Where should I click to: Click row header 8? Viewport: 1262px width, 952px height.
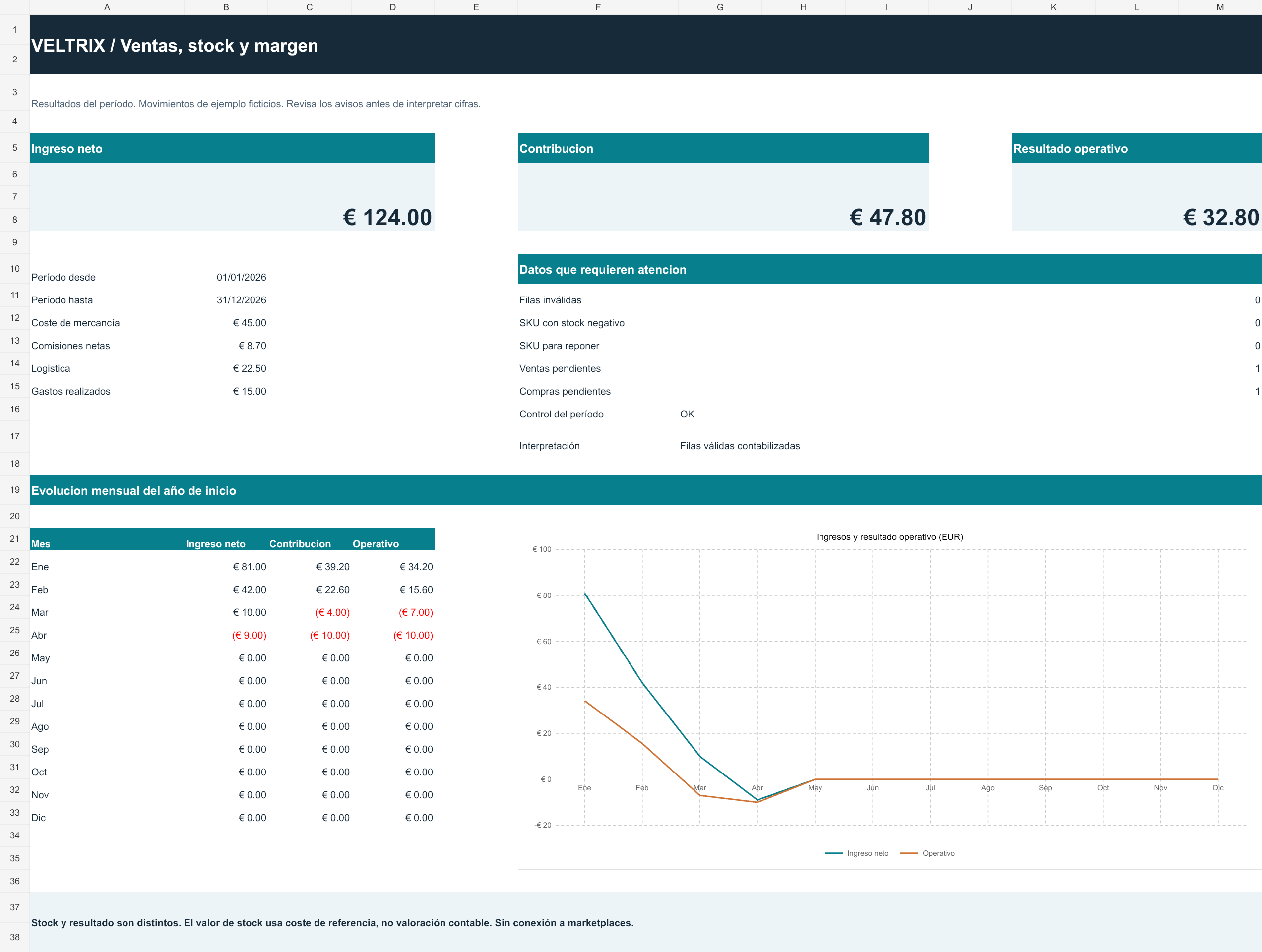[x=15, y=220]
